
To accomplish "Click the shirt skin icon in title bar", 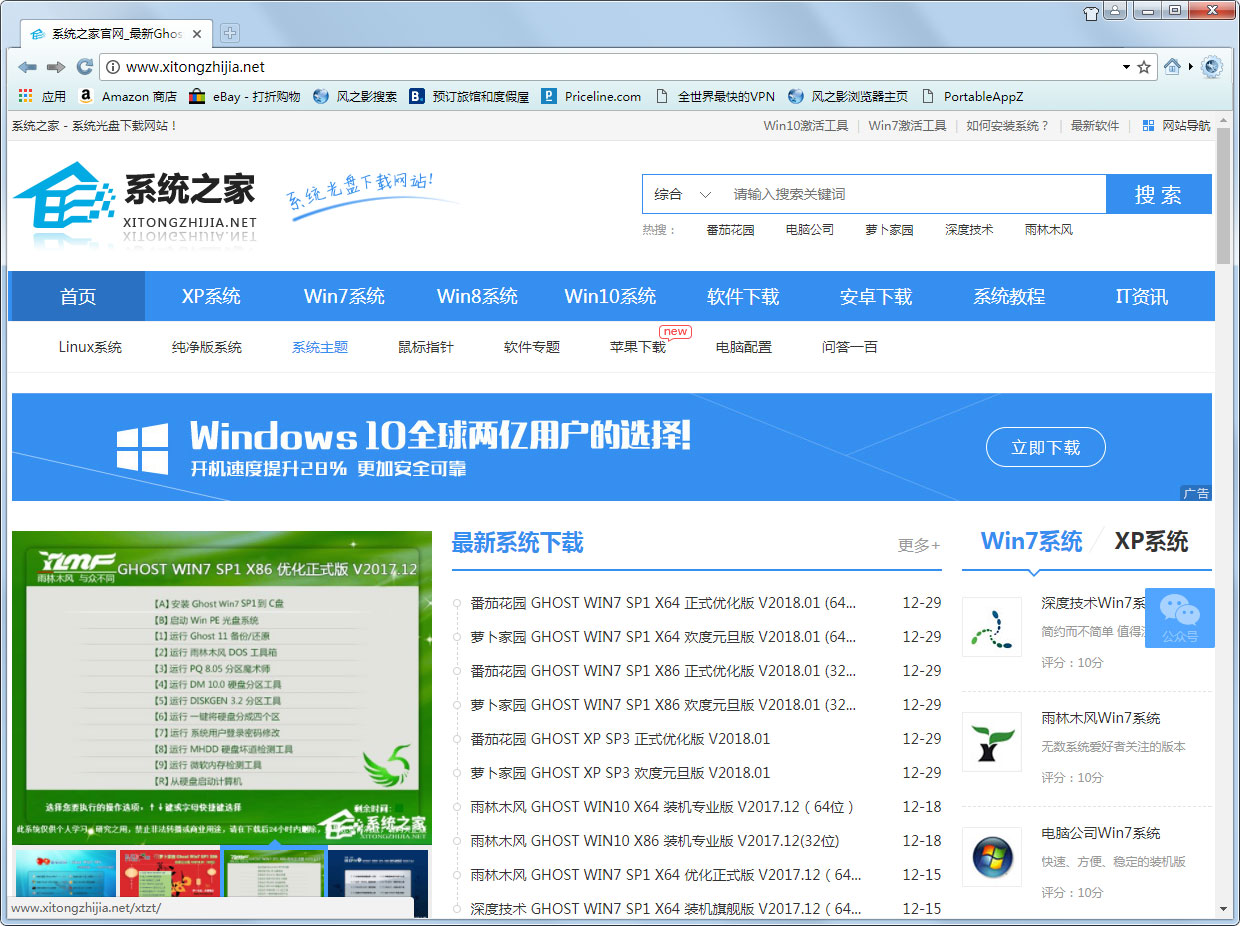I will (1091, 13).
